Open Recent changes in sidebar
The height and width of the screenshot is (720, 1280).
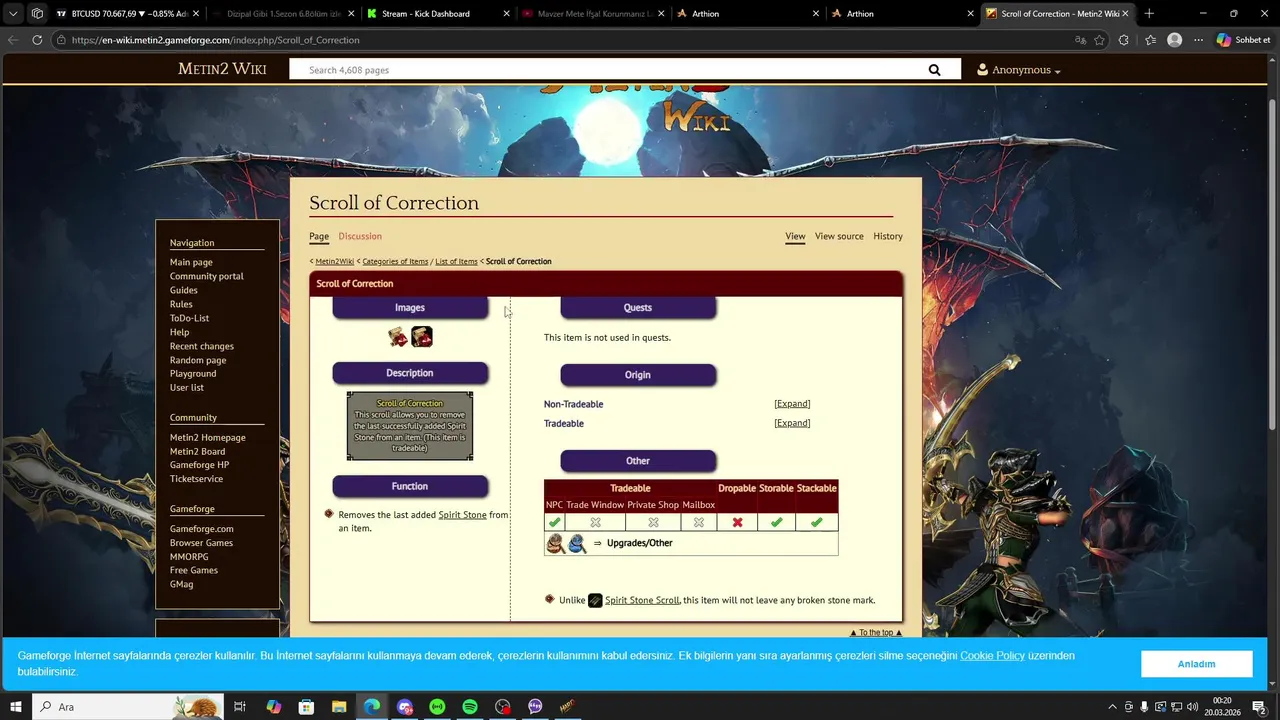click(x=202, y=346)
